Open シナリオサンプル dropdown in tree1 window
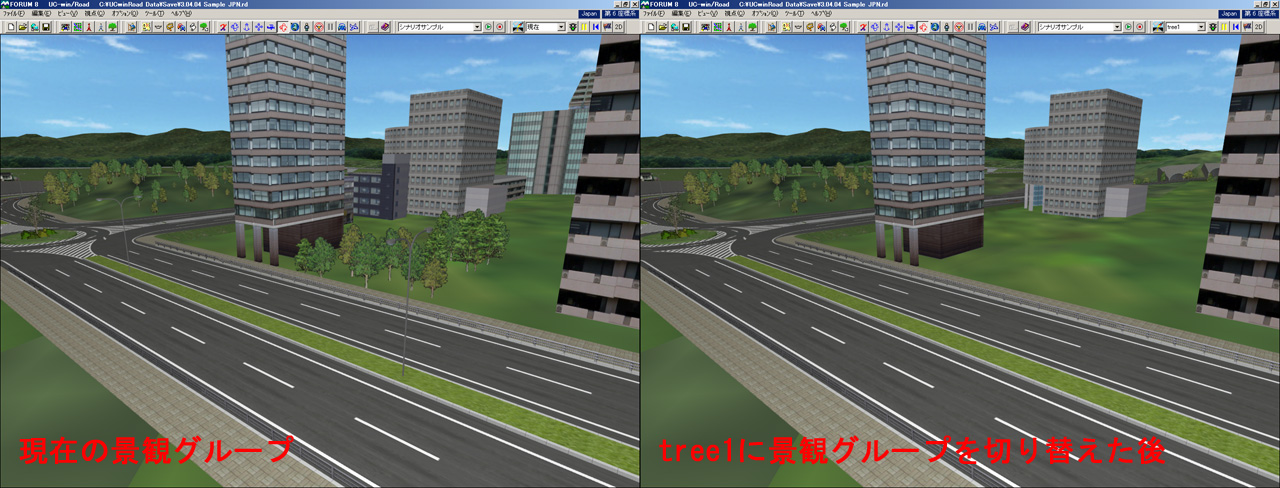The image size is (1280, 488). click(1117, 27)
